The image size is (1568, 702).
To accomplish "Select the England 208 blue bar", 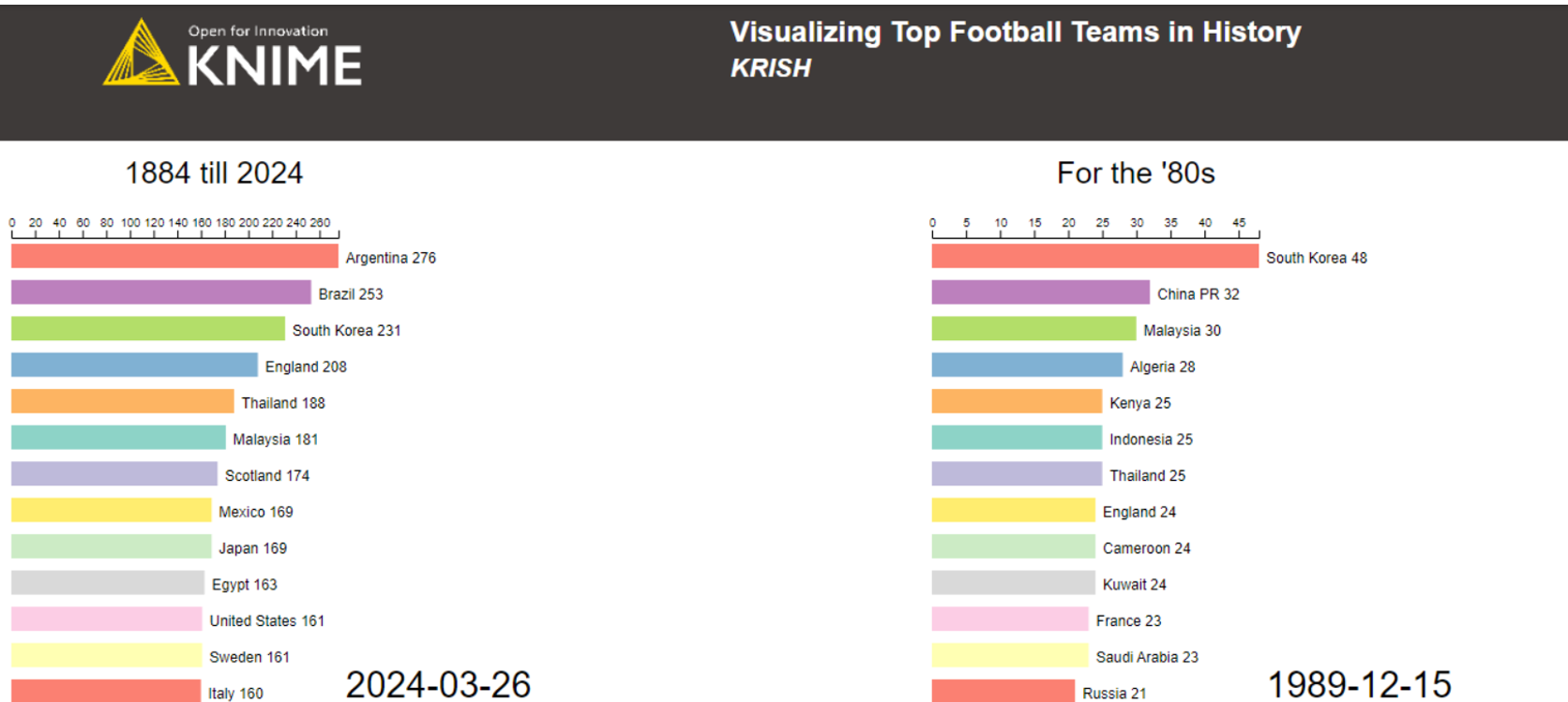I will (x=134, y=366).
